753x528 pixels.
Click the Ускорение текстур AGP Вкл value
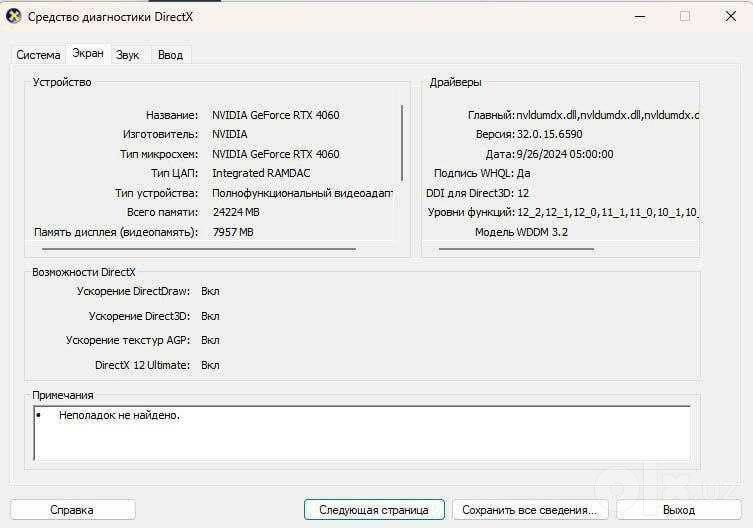tap(210, 341)
